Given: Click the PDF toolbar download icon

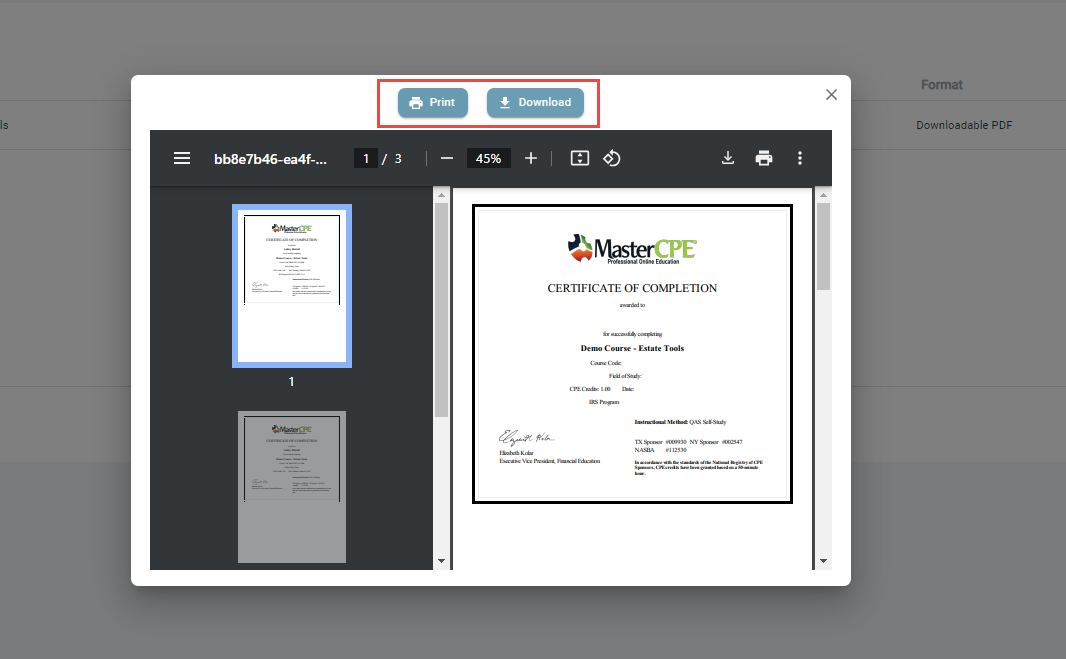Looking at the screenshot, I should point(727,158).
